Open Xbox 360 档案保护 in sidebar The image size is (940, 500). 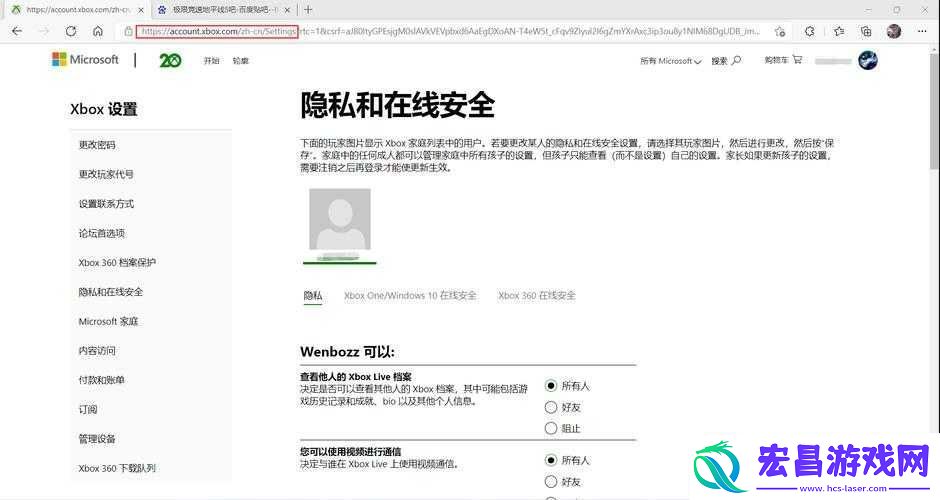click(x=117, y=262)
